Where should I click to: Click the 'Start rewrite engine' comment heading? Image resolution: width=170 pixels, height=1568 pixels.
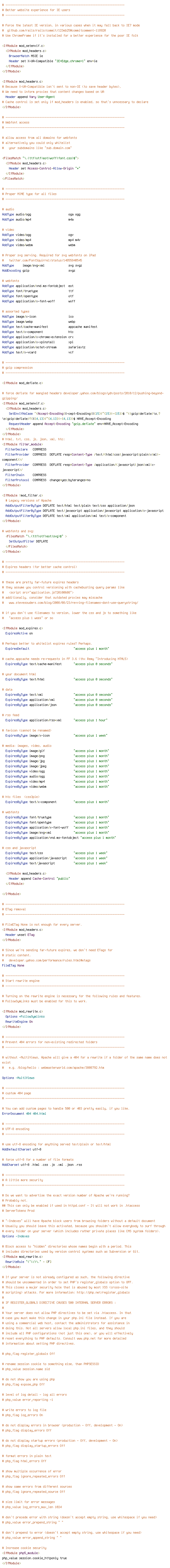click(21, 981)
